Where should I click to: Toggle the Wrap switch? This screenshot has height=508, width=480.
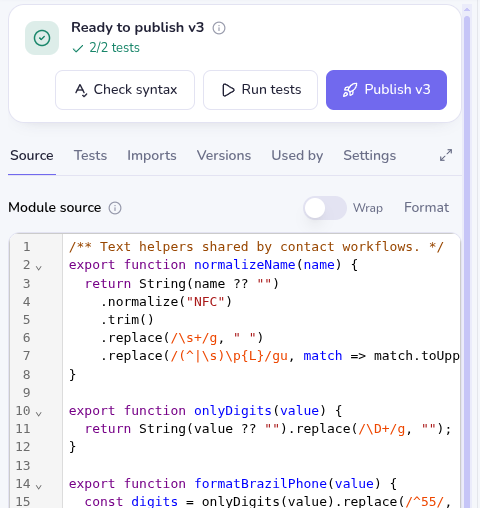click(325, 208)
